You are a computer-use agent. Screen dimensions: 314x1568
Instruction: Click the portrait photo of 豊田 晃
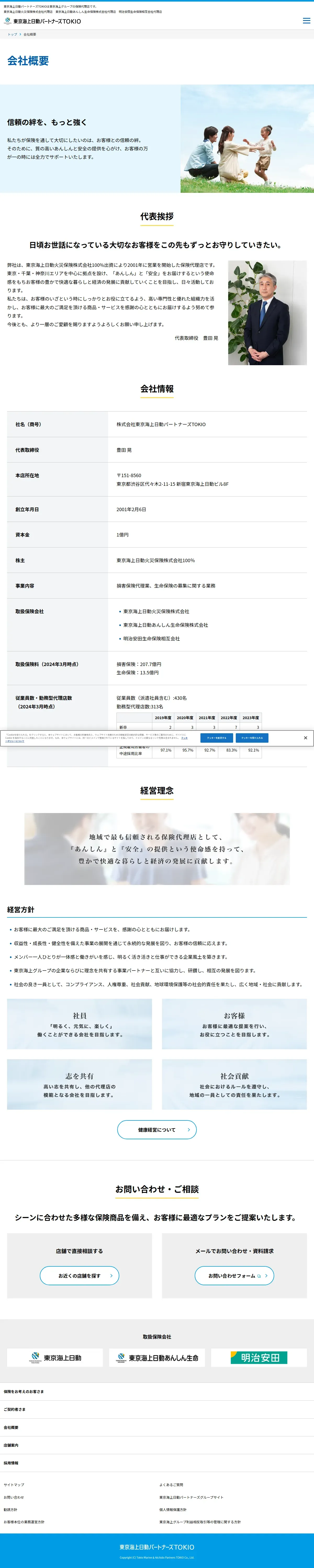coord(267,313)
